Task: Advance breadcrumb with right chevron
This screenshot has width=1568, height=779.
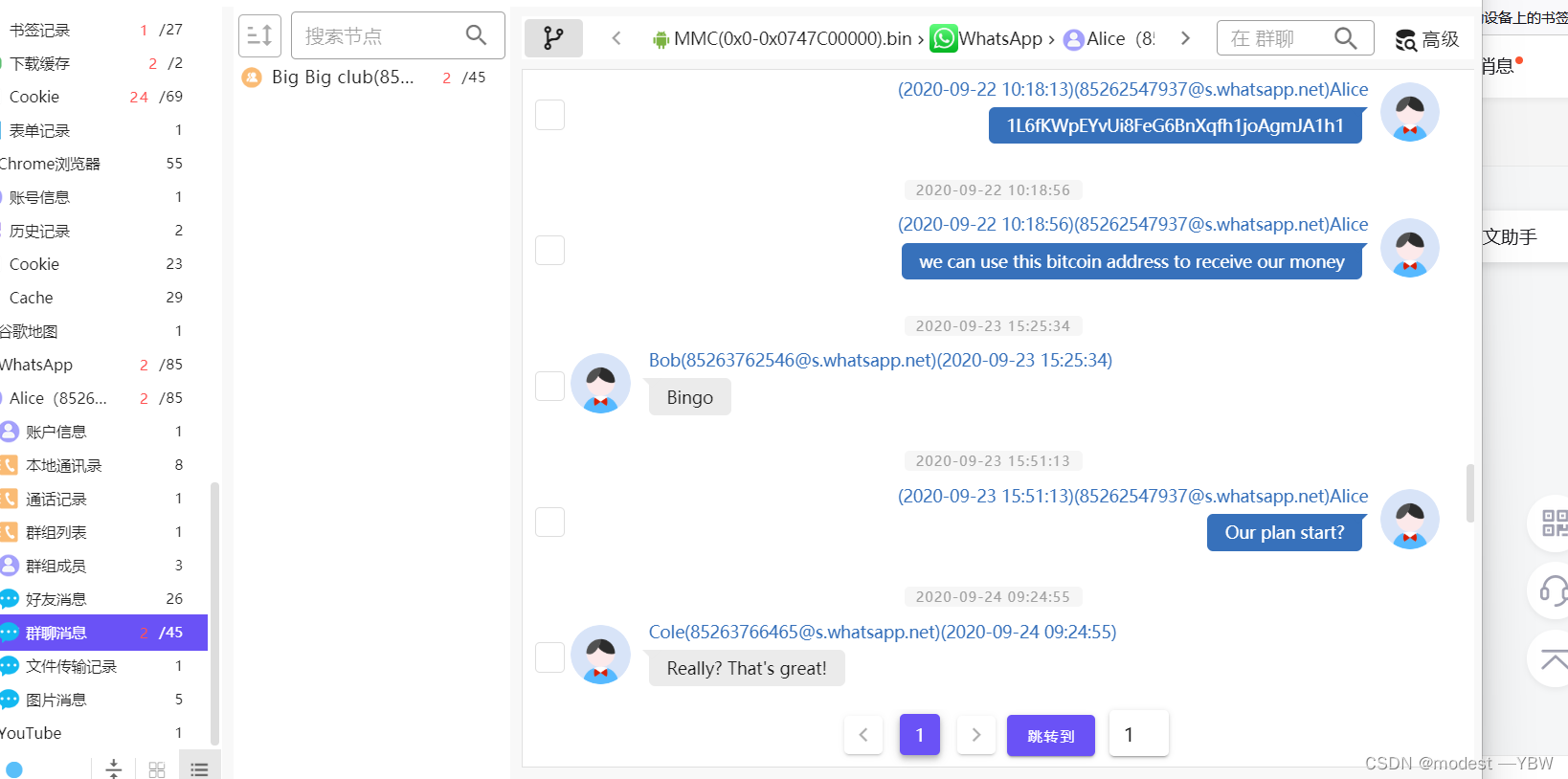Action: 1185,38
